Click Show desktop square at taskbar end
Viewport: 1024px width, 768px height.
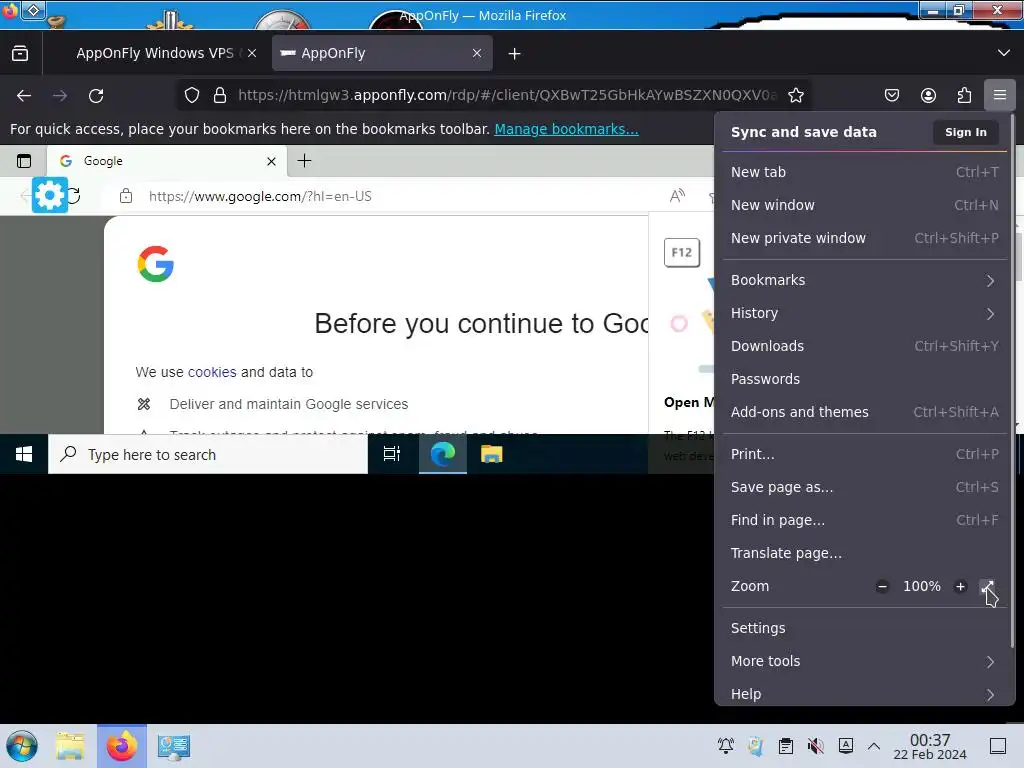pos(998,746)
